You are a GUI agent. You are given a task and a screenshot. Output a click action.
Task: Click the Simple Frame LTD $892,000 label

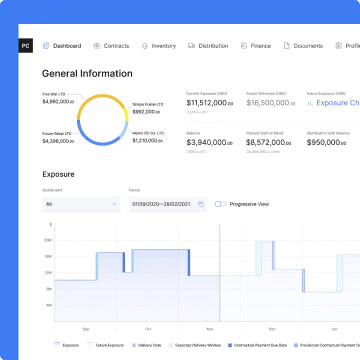148,108
